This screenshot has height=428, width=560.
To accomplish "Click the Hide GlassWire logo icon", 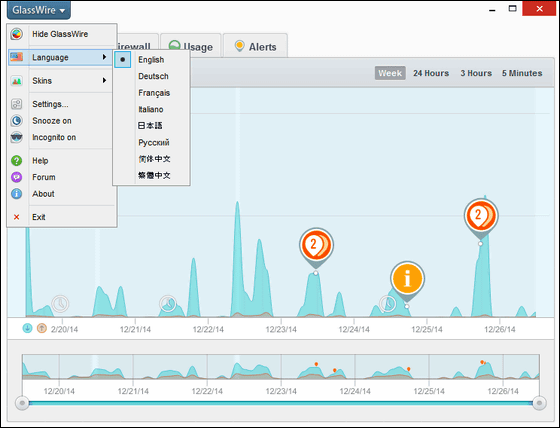I will 16,34.
